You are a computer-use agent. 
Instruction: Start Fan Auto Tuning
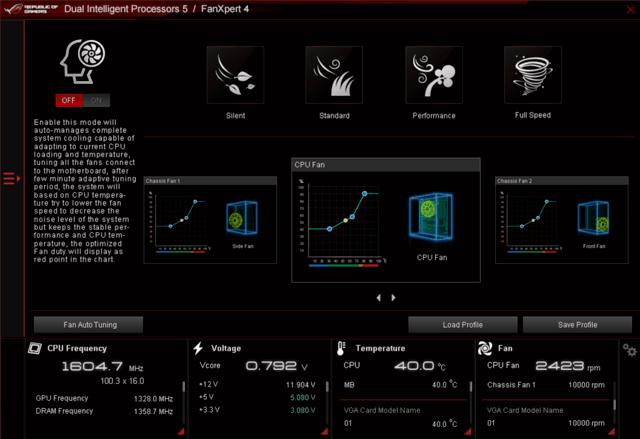(89, 325)
